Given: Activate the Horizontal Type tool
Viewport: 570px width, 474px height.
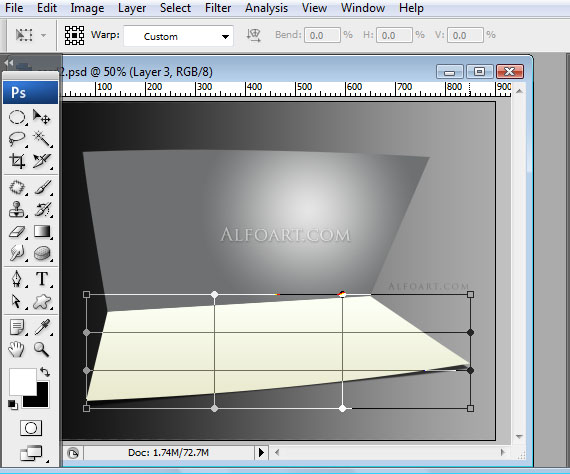Looking at the screenshot, I should (42, 279).
